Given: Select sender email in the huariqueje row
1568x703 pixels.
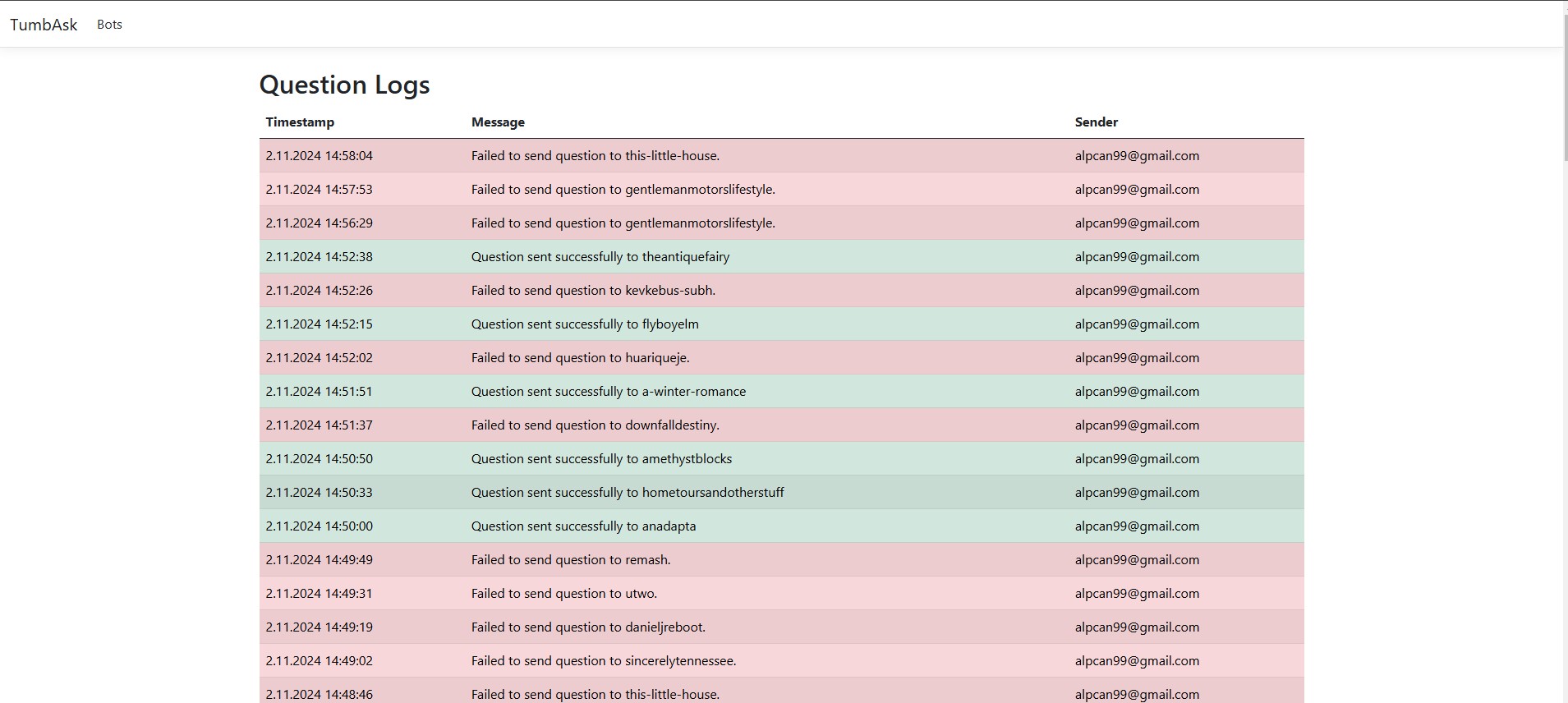Looking at the screenshot, I should point(1137,358).
